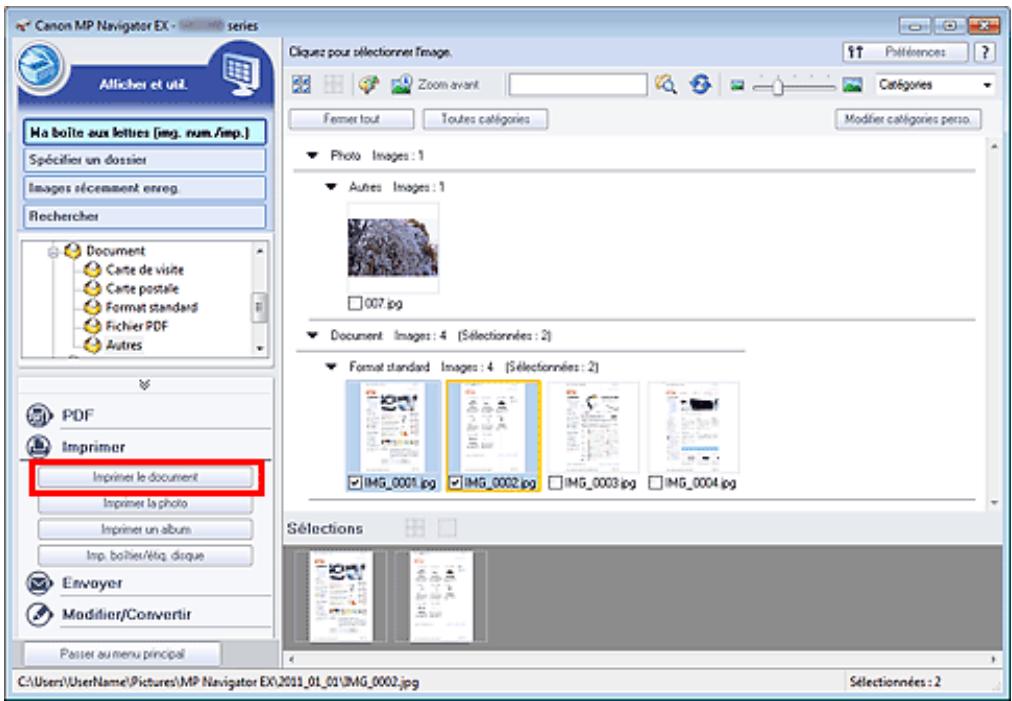Click the search magnifier icon

click(666, 85)
